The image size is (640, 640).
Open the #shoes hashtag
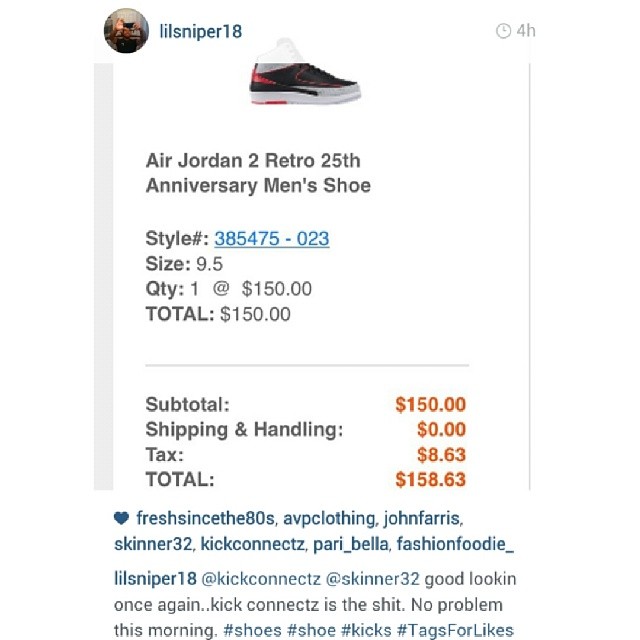point(252,630)
